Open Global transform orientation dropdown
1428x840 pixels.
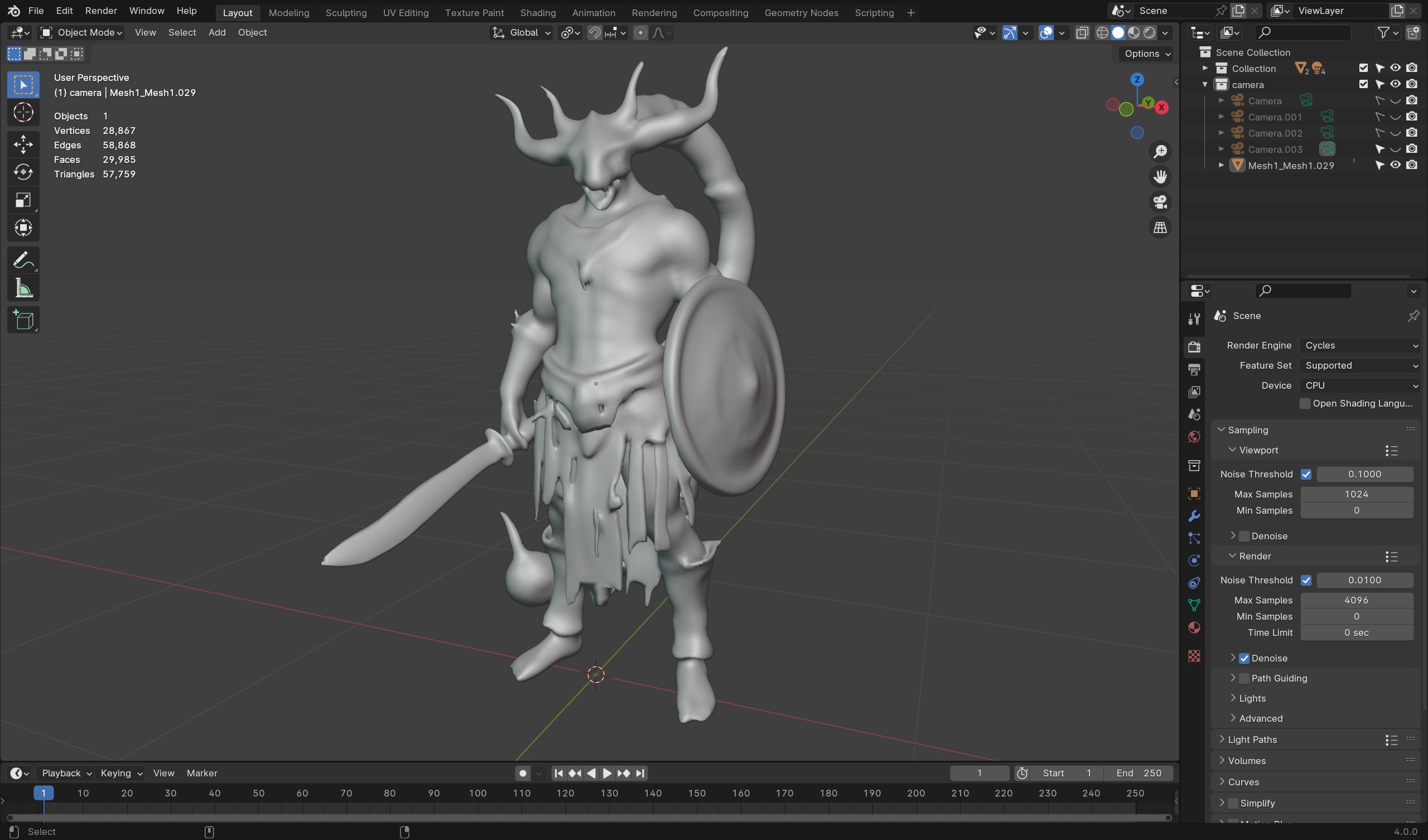[x=522, y=33]
